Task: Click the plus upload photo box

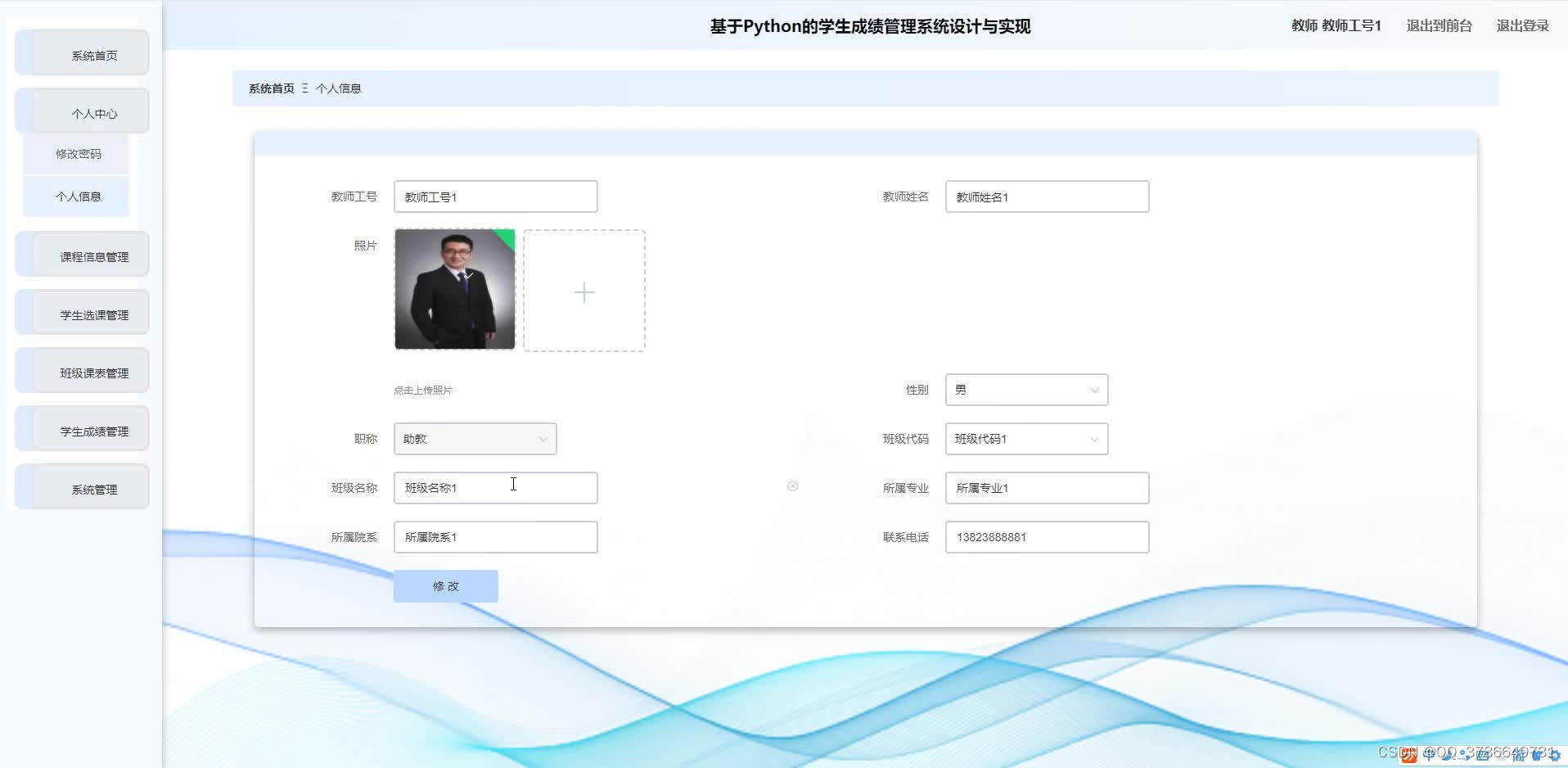Action: (x=584, y=291)
